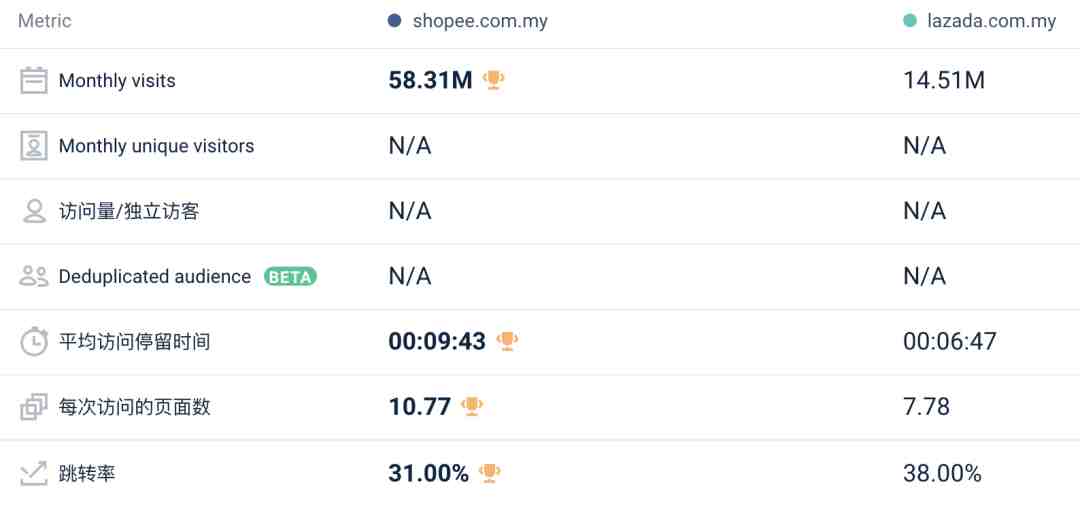
Task: Click lazada's 14.51M monthly visits value
Action: click(x=944, y=81)
